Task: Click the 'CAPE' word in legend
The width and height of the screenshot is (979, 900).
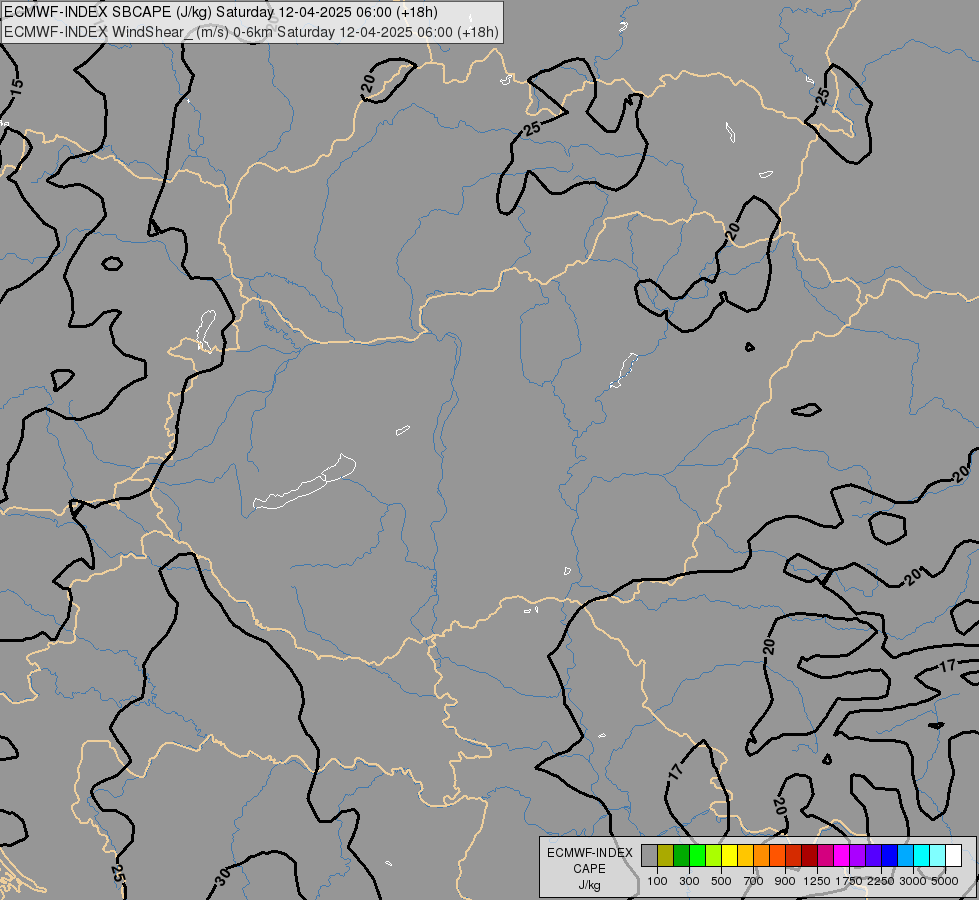Action: (x=589, y=869)
